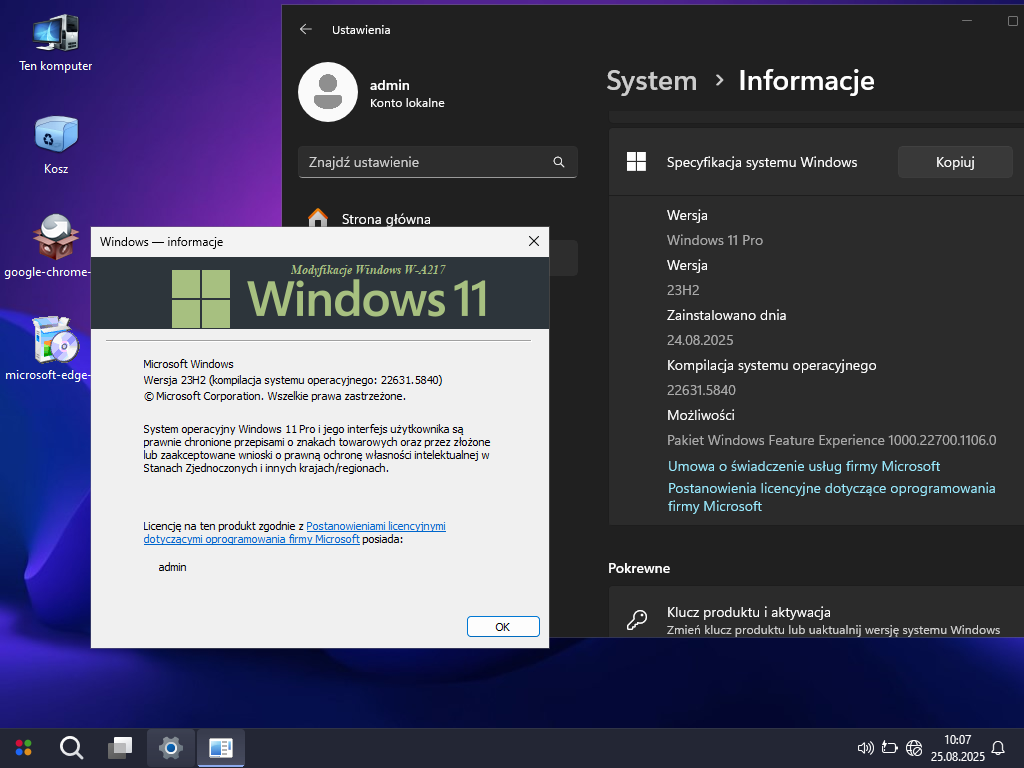
Task: Open the google-chrome installer desktop icon
Action: [x=55, y=238]
